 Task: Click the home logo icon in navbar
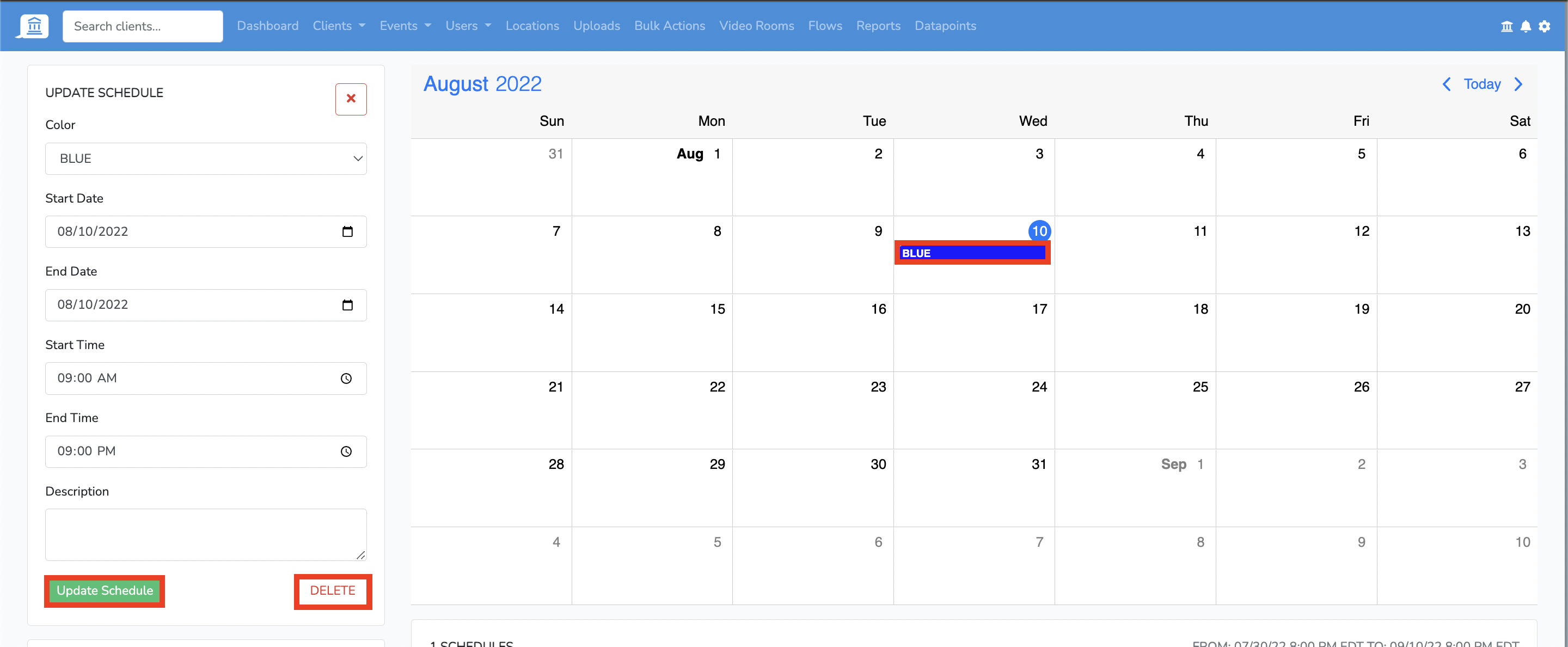point(34,26)
